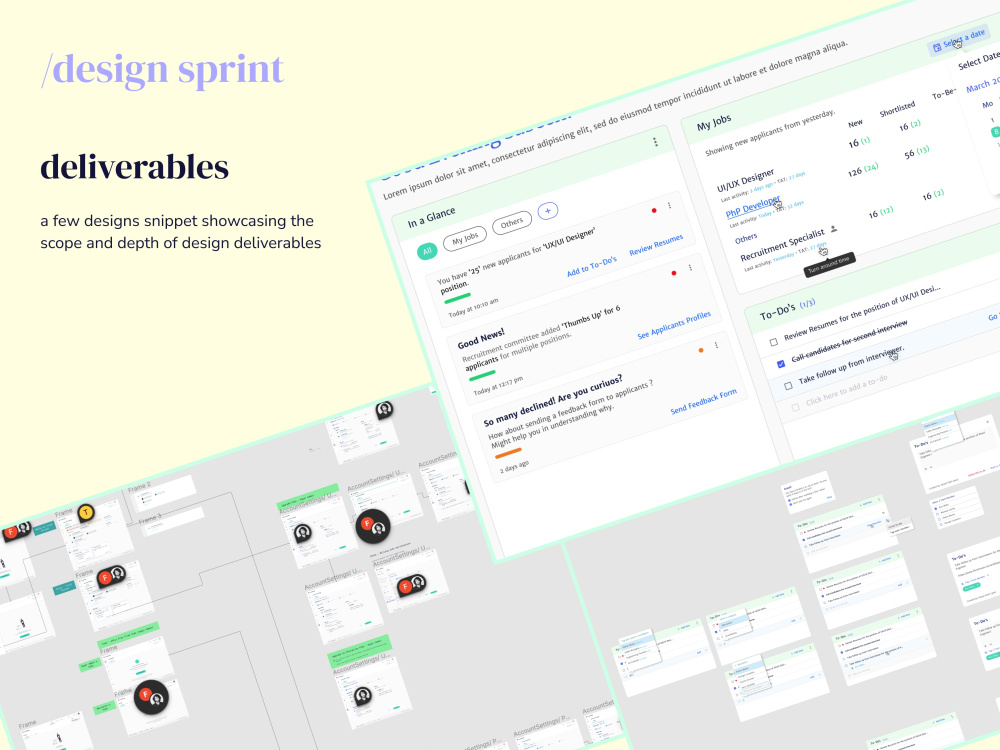The image size is (1000, 750).
Task: Click the 'Select a date' button
Action: [959, 40]
